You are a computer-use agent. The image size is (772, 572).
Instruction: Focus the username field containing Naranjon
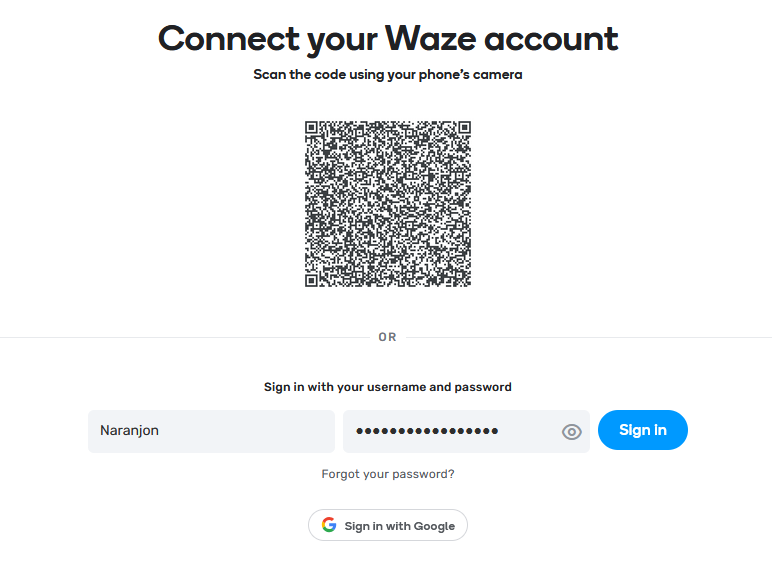(211, 431)
